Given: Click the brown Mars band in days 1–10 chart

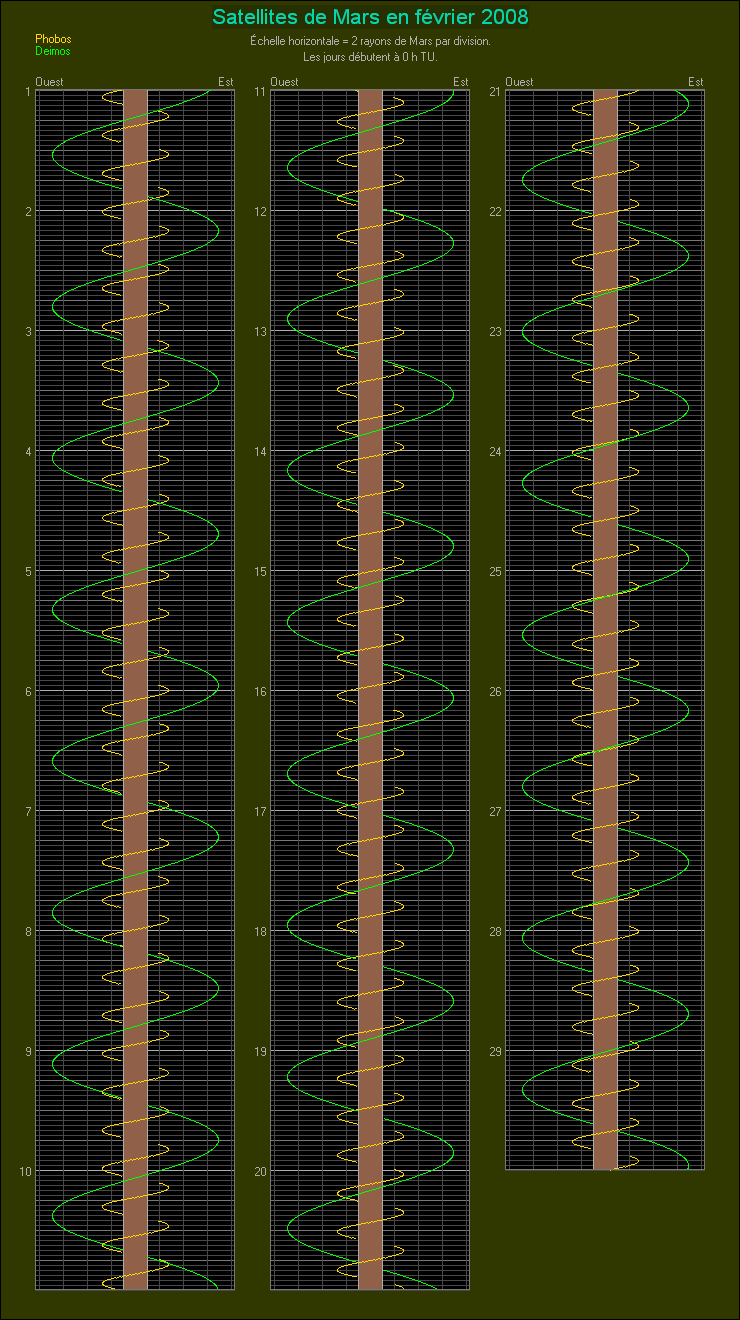Looking at the screenshot, I should click(x=135, y=690).
